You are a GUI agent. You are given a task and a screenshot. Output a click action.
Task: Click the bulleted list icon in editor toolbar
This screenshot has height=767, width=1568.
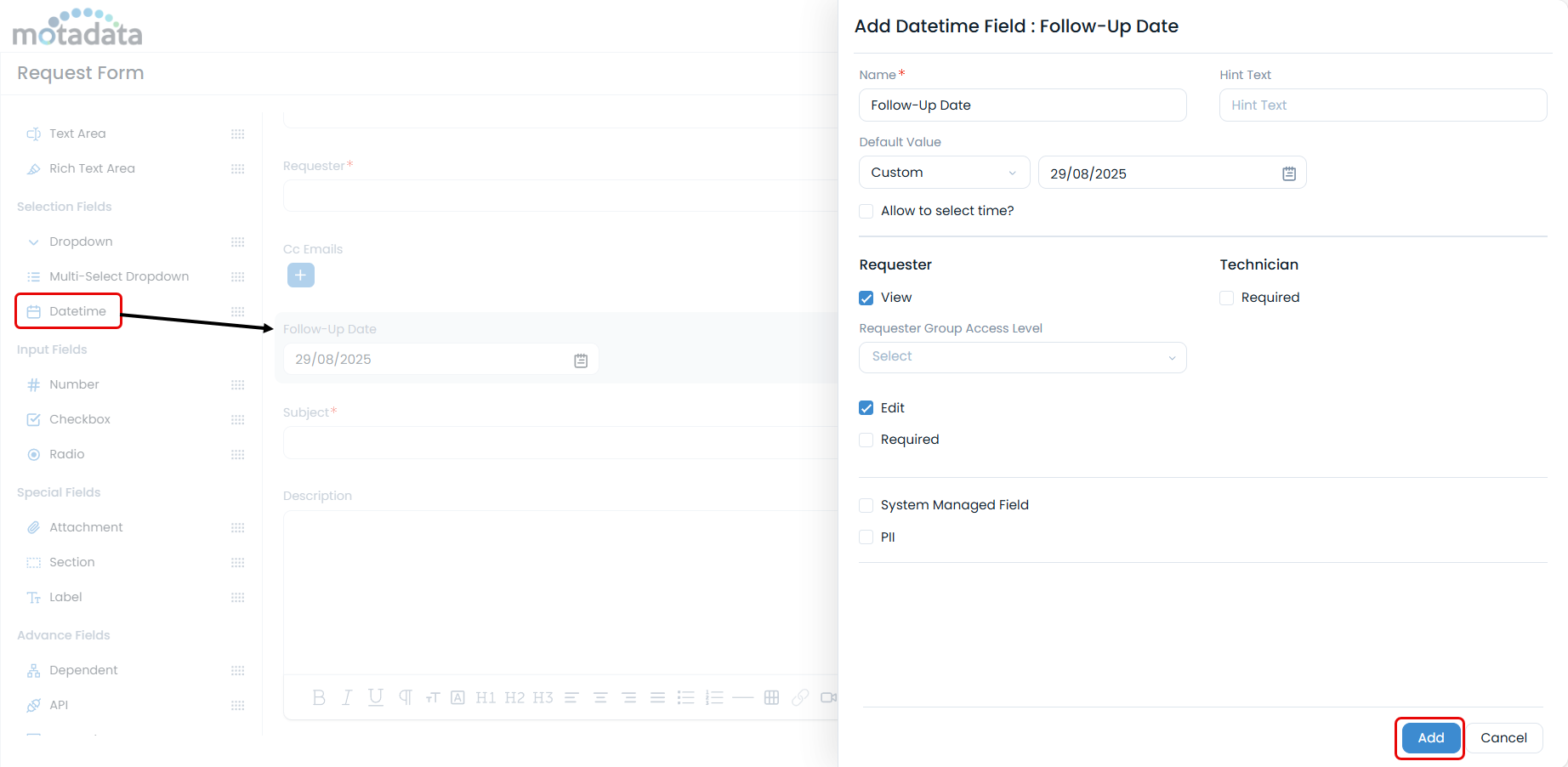point(685,697)
